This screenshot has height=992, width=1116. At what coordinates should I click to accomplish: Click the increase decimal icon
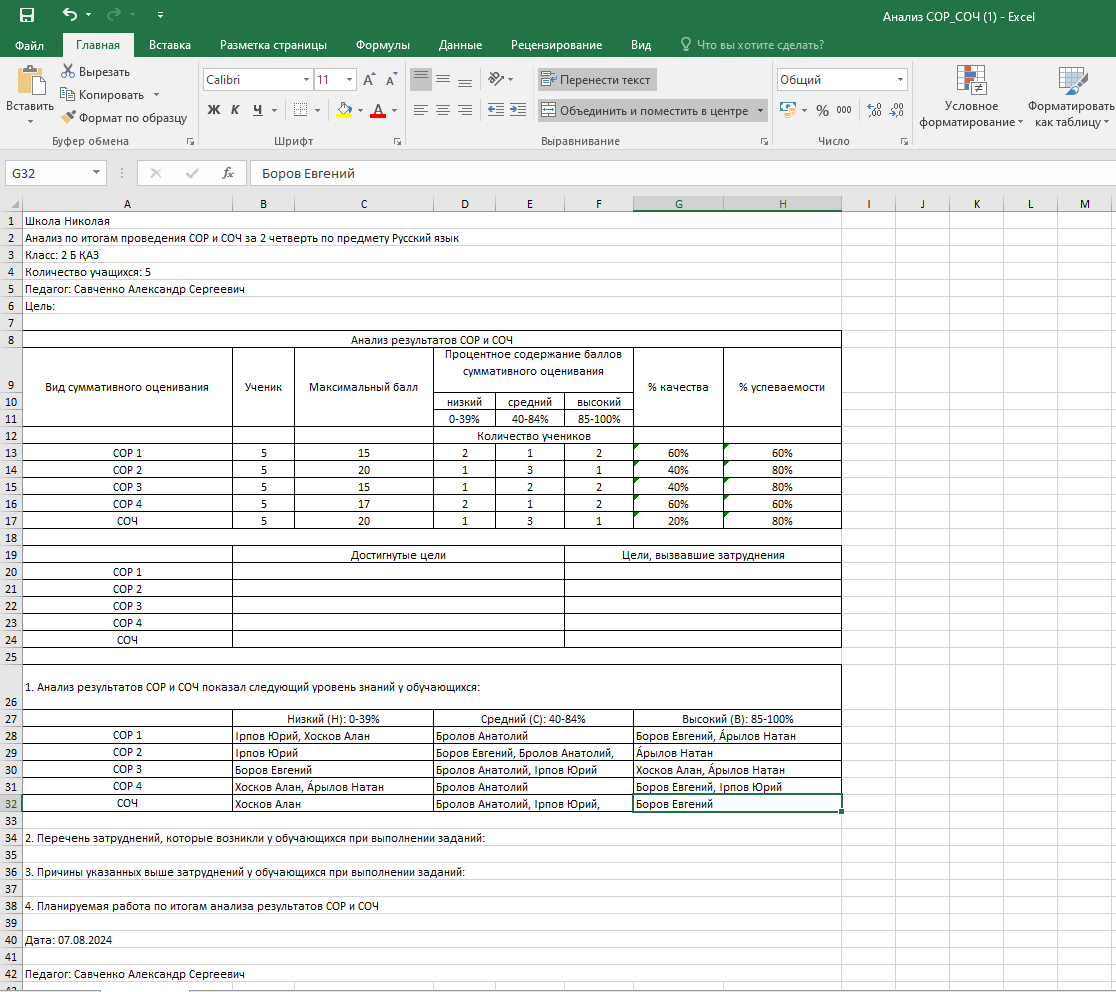[875, 110]
